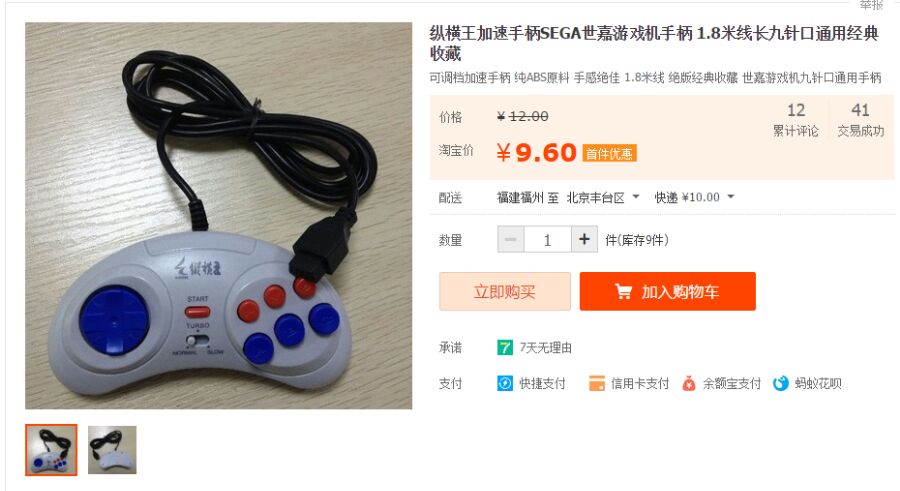Click the blue 蚂蚁花呗 icon
Image resolution: width=900 pixels, height=491 pixels.
(781, 383)
